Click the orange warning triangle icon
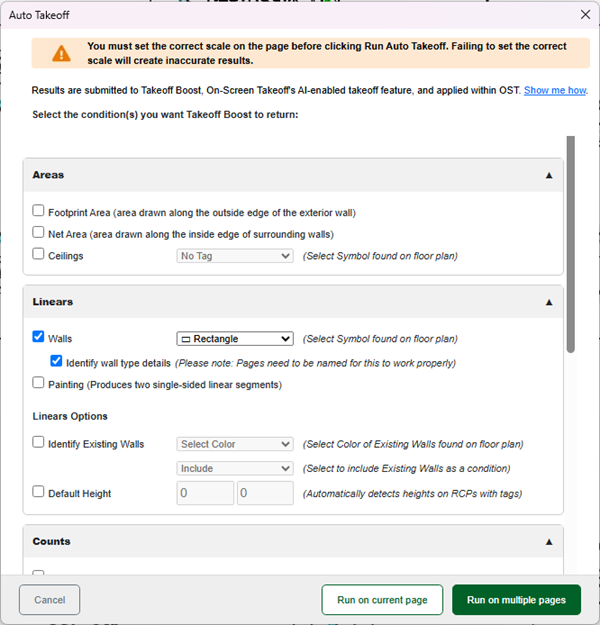The image size is (600, 625). coord(61,53)
